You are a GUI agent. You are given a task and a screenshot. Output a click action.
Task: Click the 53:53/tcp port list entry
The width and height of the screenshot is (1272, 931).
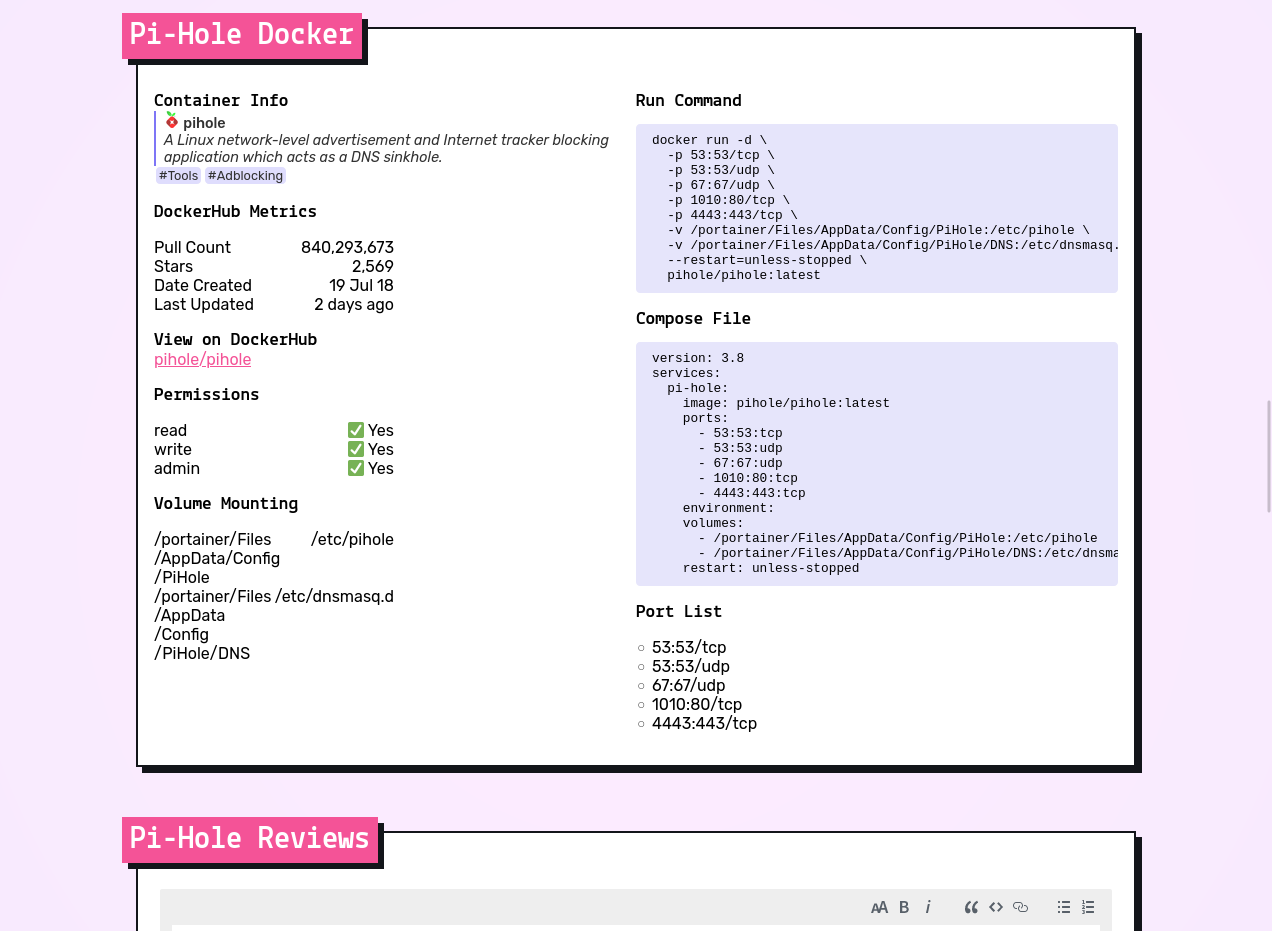pos(689,648)
